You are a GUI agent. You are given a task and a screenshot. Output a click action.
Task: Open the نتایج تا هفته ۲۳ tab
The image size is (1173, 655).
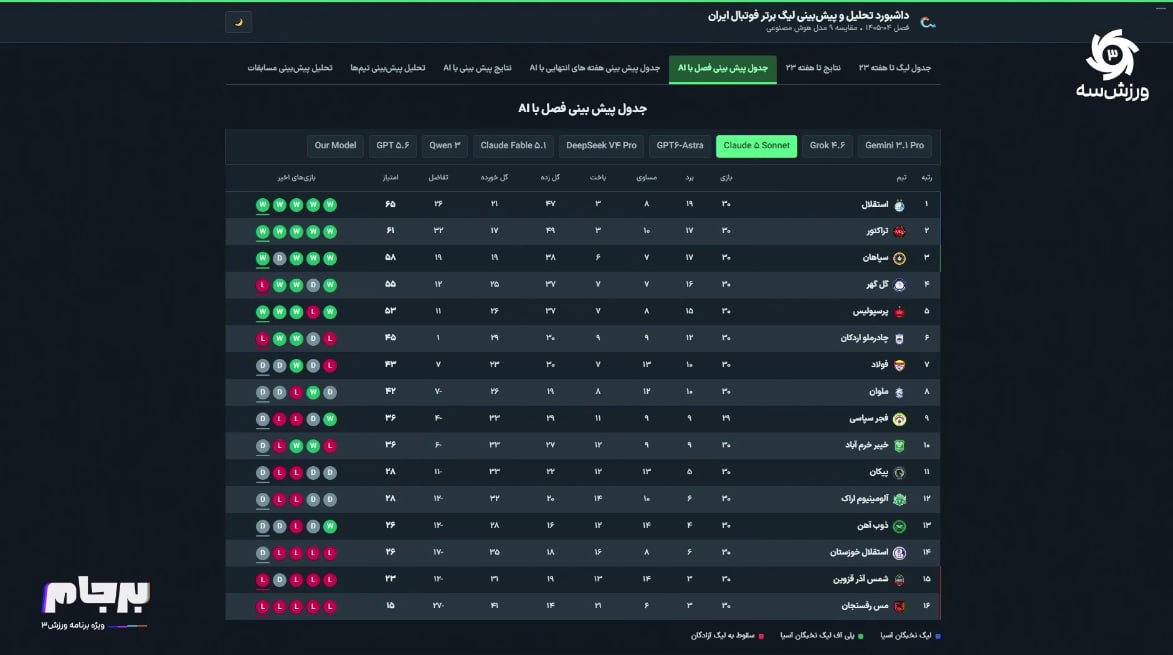tap(813, 68)
